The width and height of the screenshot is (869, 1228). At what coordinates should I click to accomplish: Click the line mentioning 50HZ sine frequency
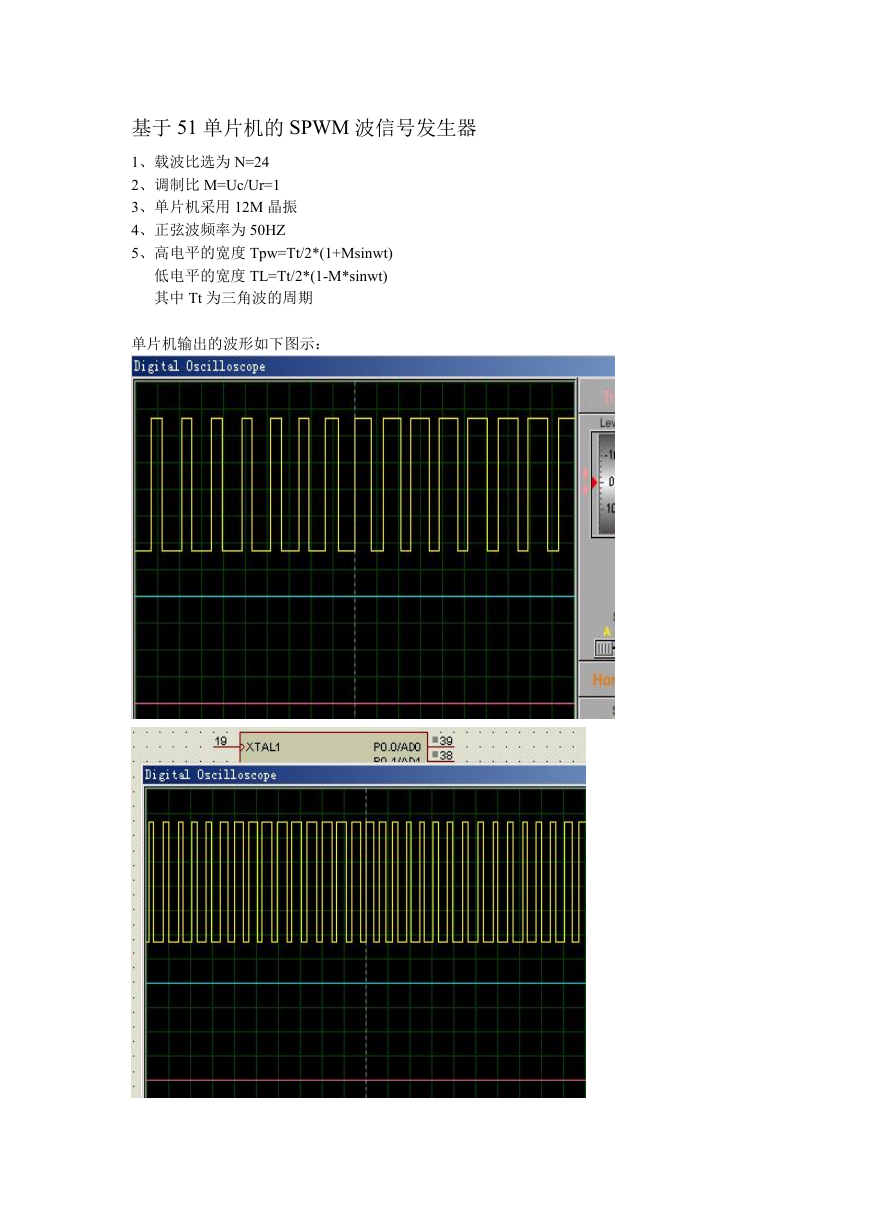(x=209, y=230)
